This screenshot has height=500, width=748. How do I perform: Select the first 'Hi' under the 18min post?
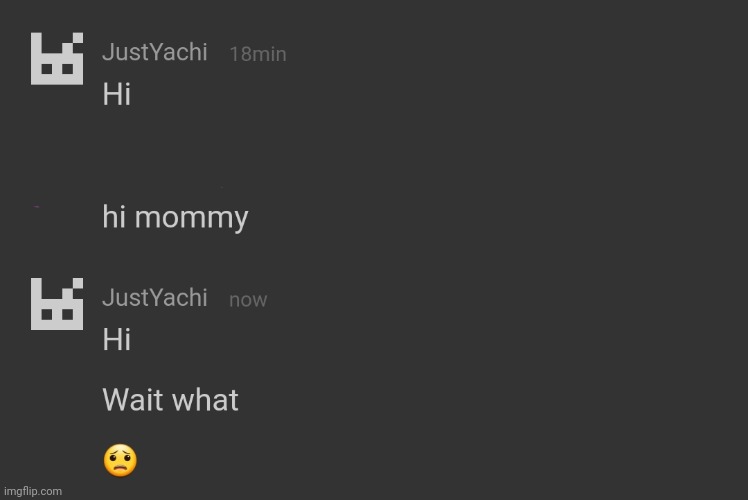(117, 95)
